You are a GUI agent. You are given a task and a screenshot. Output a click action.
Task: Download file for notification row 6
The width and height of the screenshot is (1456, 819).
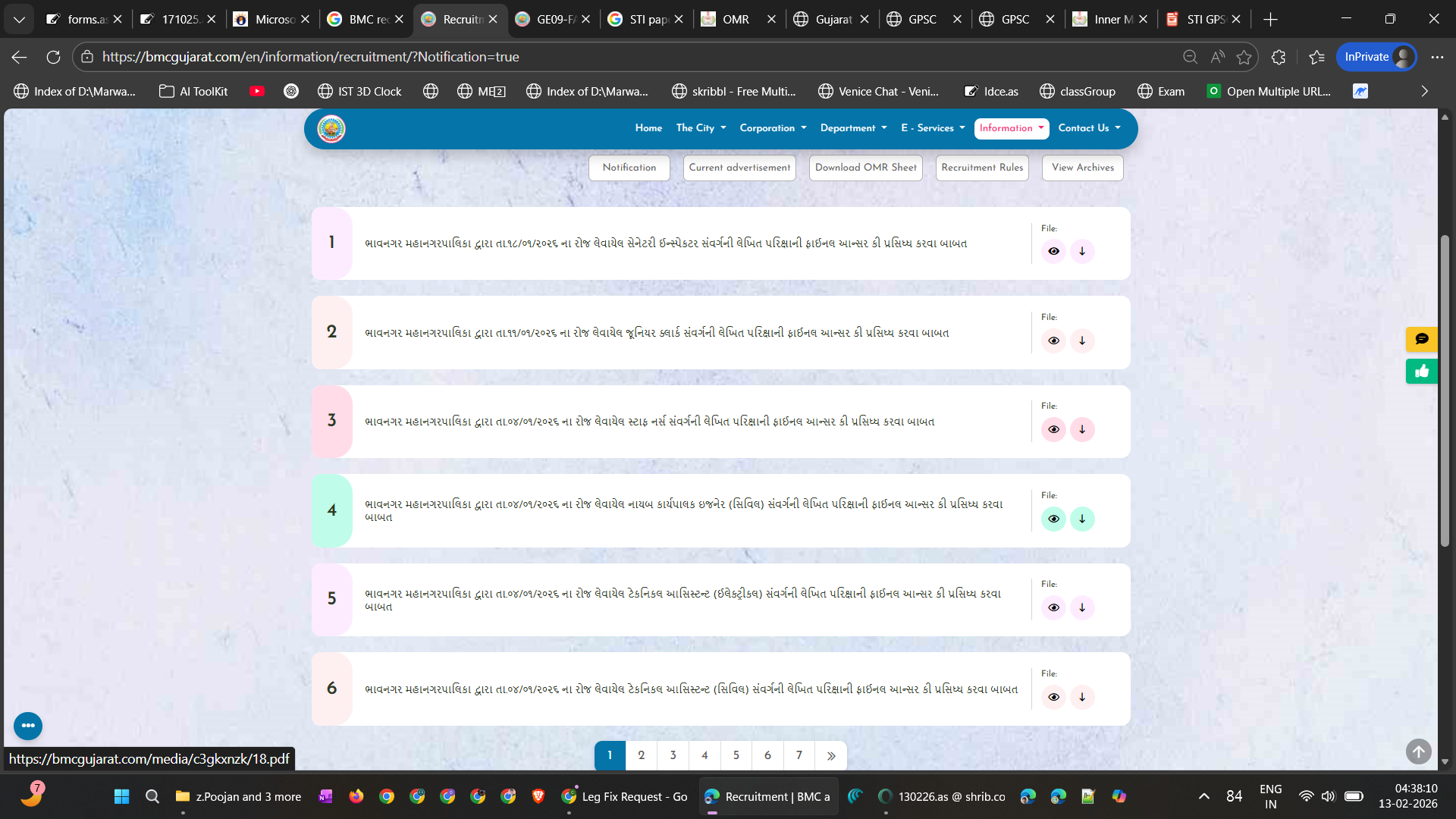click(1082, 698)
